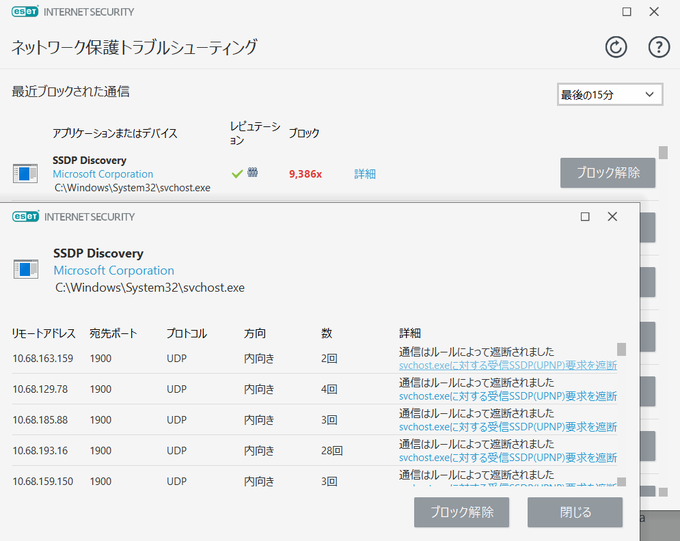Open Microsoft Corporation link in details dialog
The width and height of the screenshot is (680, 541).
pos(114,270)
